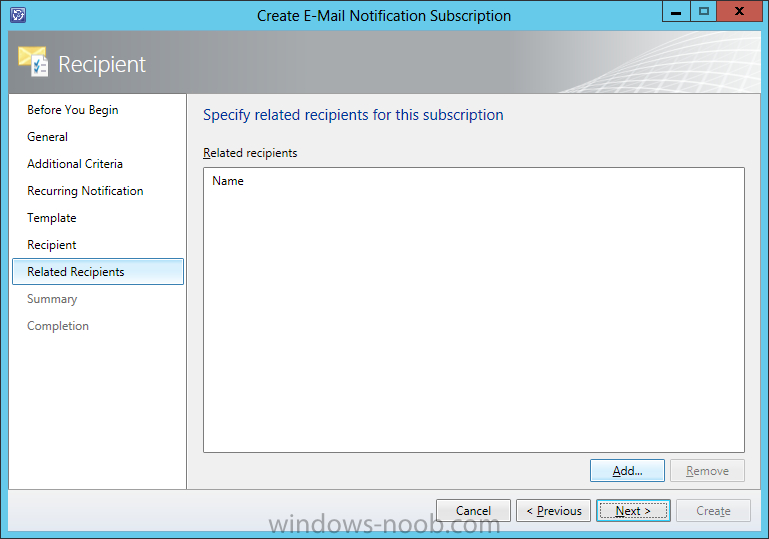Click the Add... button
769x539 pixels.
tap(627, 471)
